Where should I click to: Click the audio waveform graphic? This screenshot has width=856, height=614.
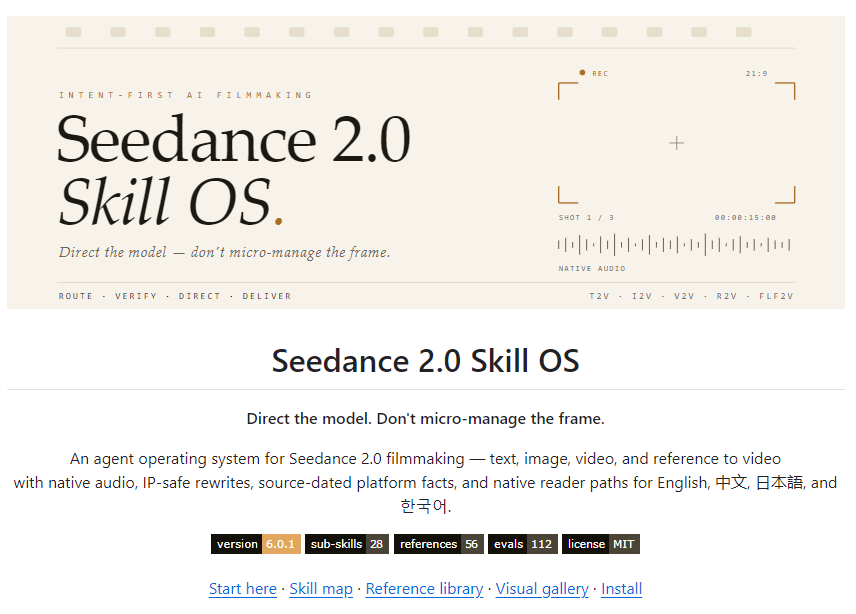674,245
